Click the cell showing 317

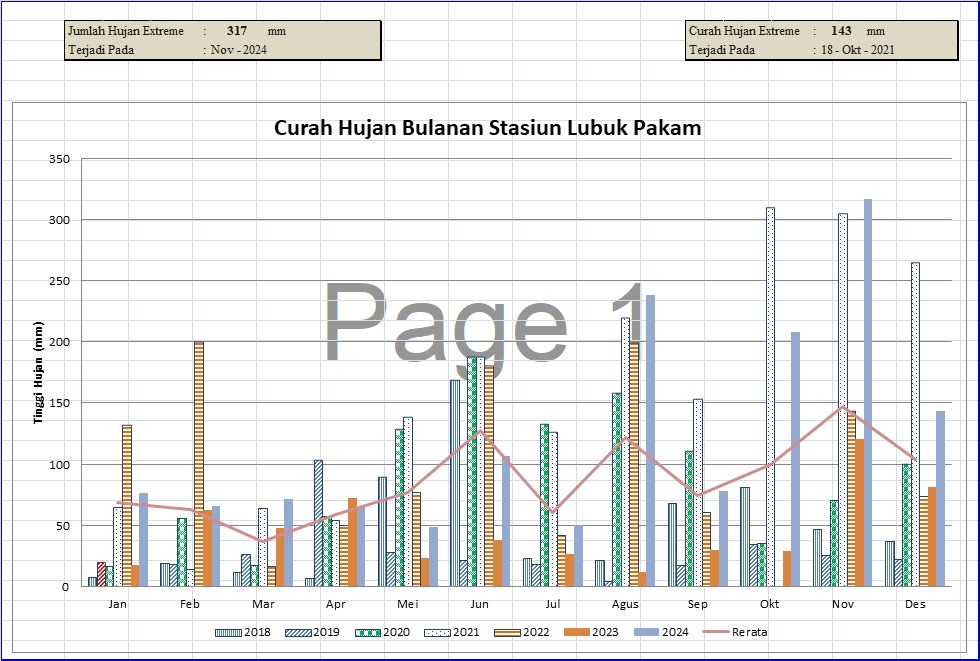coord(236,31)
